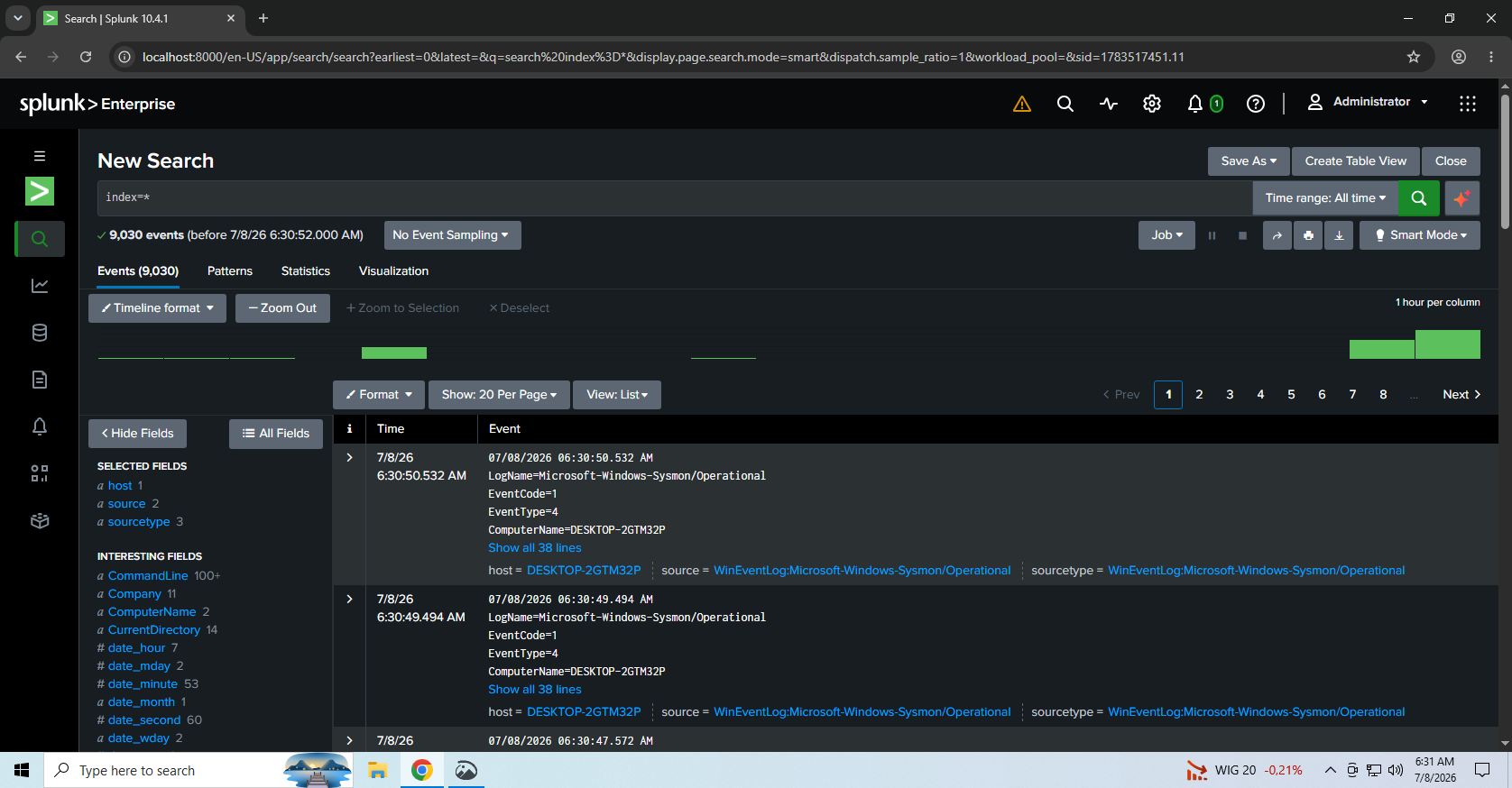Open the Help question mark icon

[1256, 104]
